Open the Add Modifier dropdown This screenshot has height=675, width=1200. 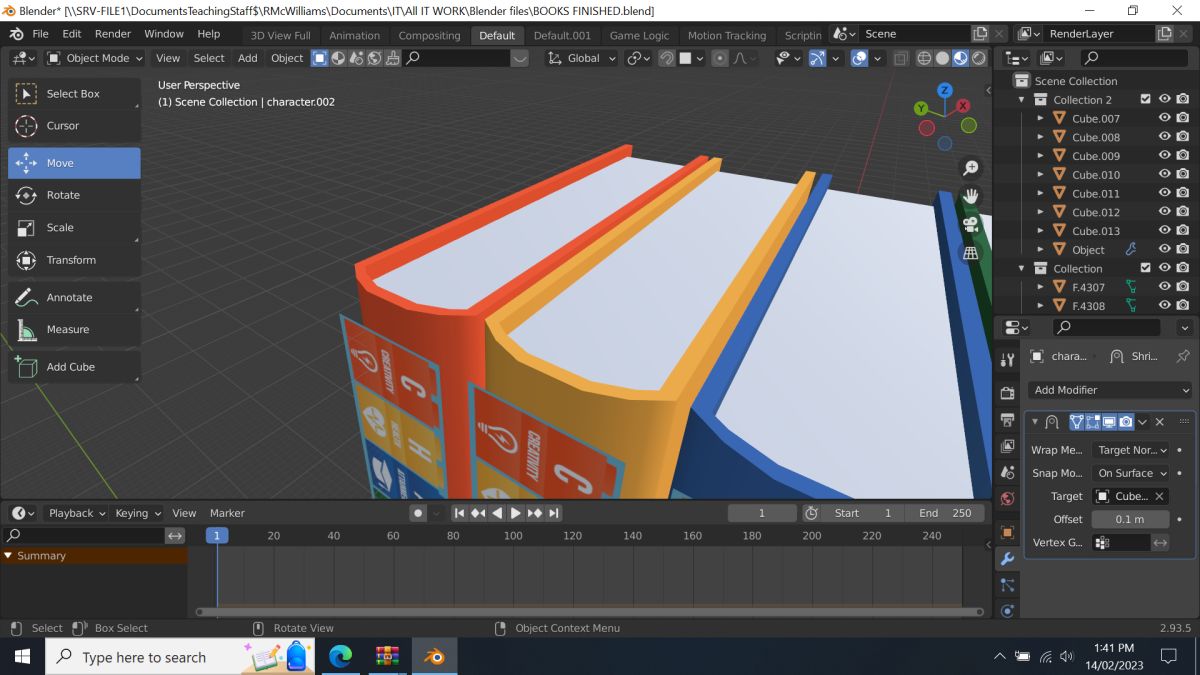[1110, 390]
